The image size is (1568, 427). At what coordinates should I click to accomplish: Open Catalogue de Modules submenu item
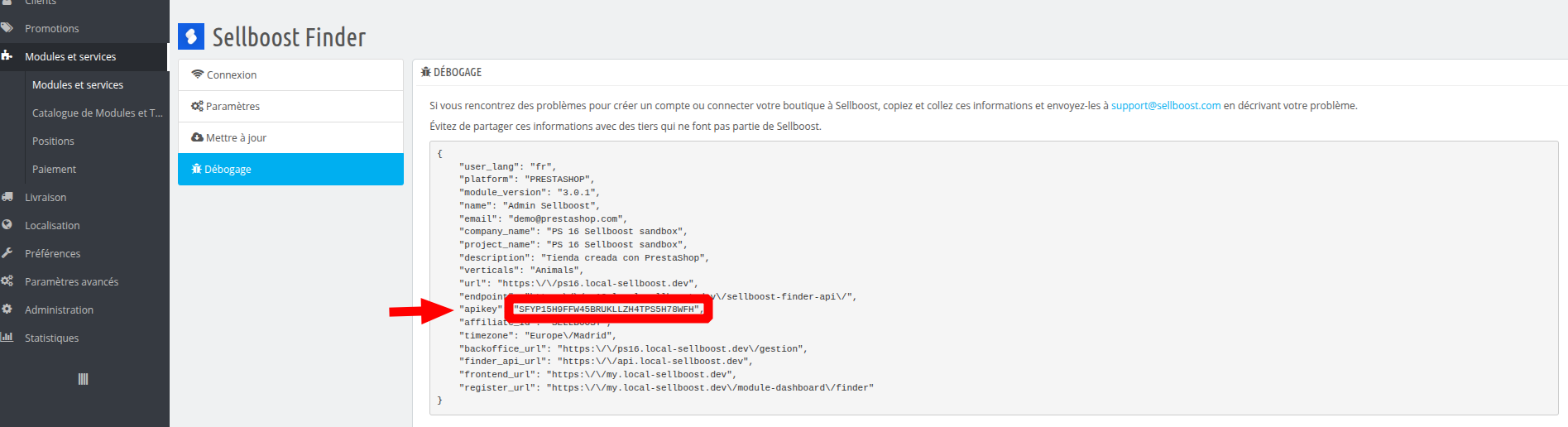click(97, 113)
